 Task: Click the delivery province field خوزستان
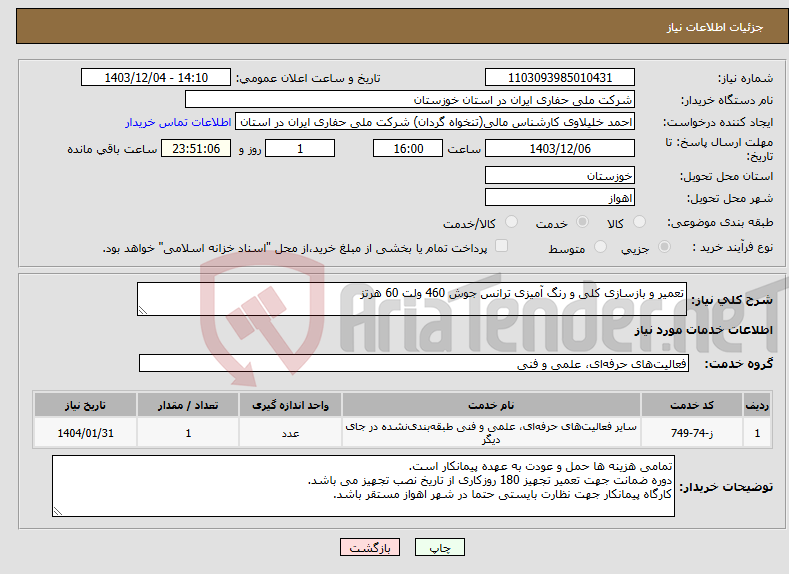(560, 176)
